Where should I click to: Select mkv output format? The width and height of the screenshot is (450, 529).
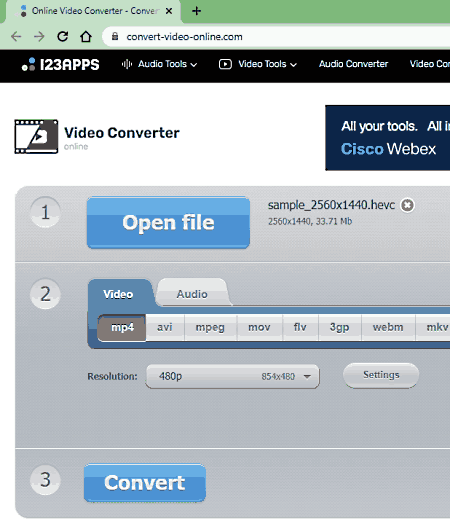click(433, 327)
